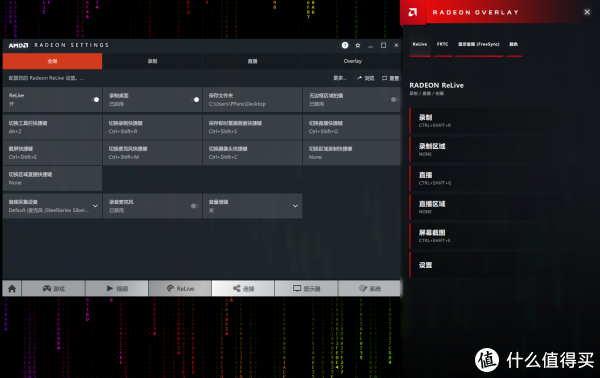Switch to the Overlay tab in Radeon Settings
The image size is (600, 378).
(x=352, y=61)
